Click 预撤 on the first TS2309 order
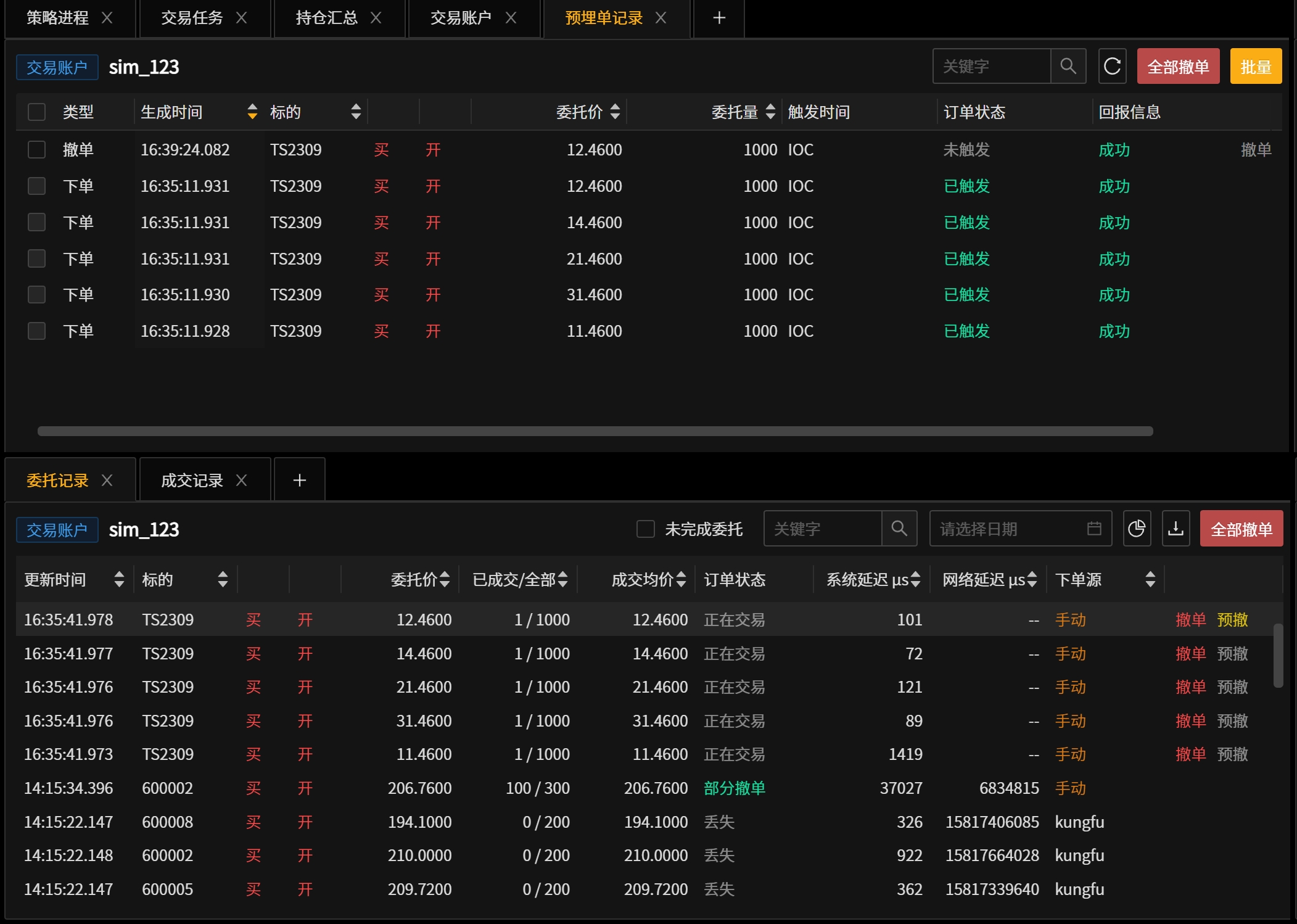 (1233, 620)
